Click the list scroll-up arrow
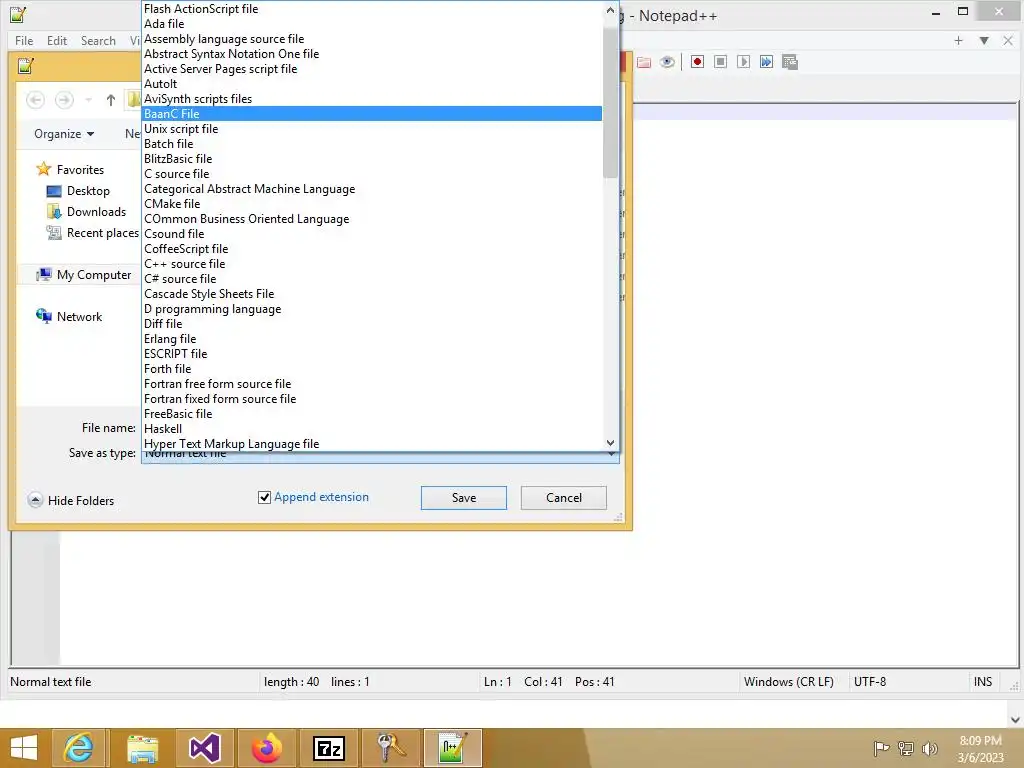 (x=610, y=10)
